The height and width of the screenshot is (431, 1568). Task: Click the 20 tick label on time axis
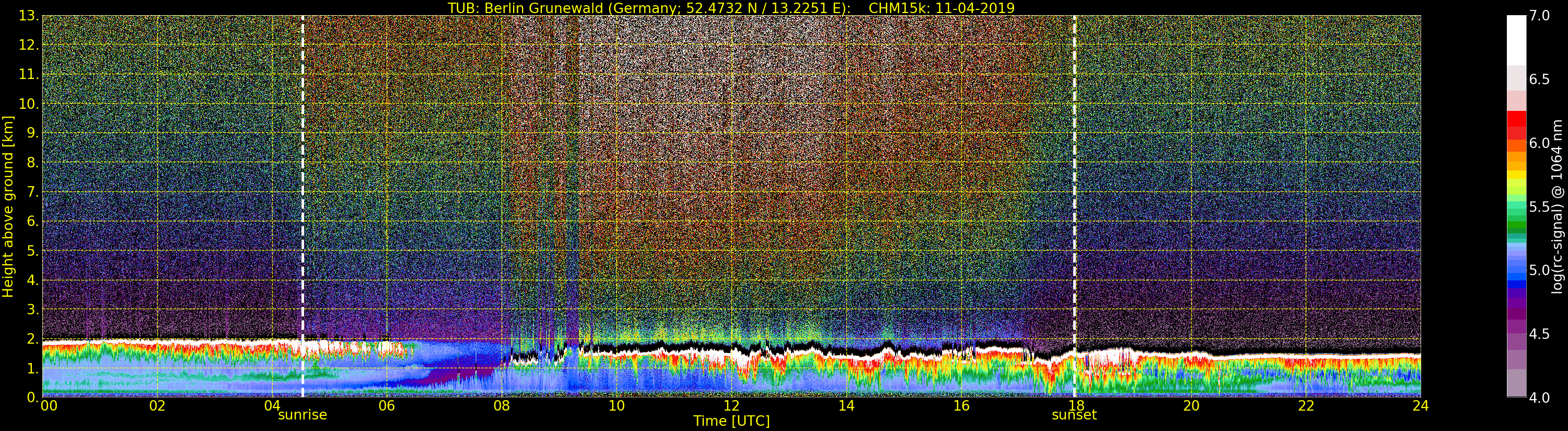[1191, 406]
